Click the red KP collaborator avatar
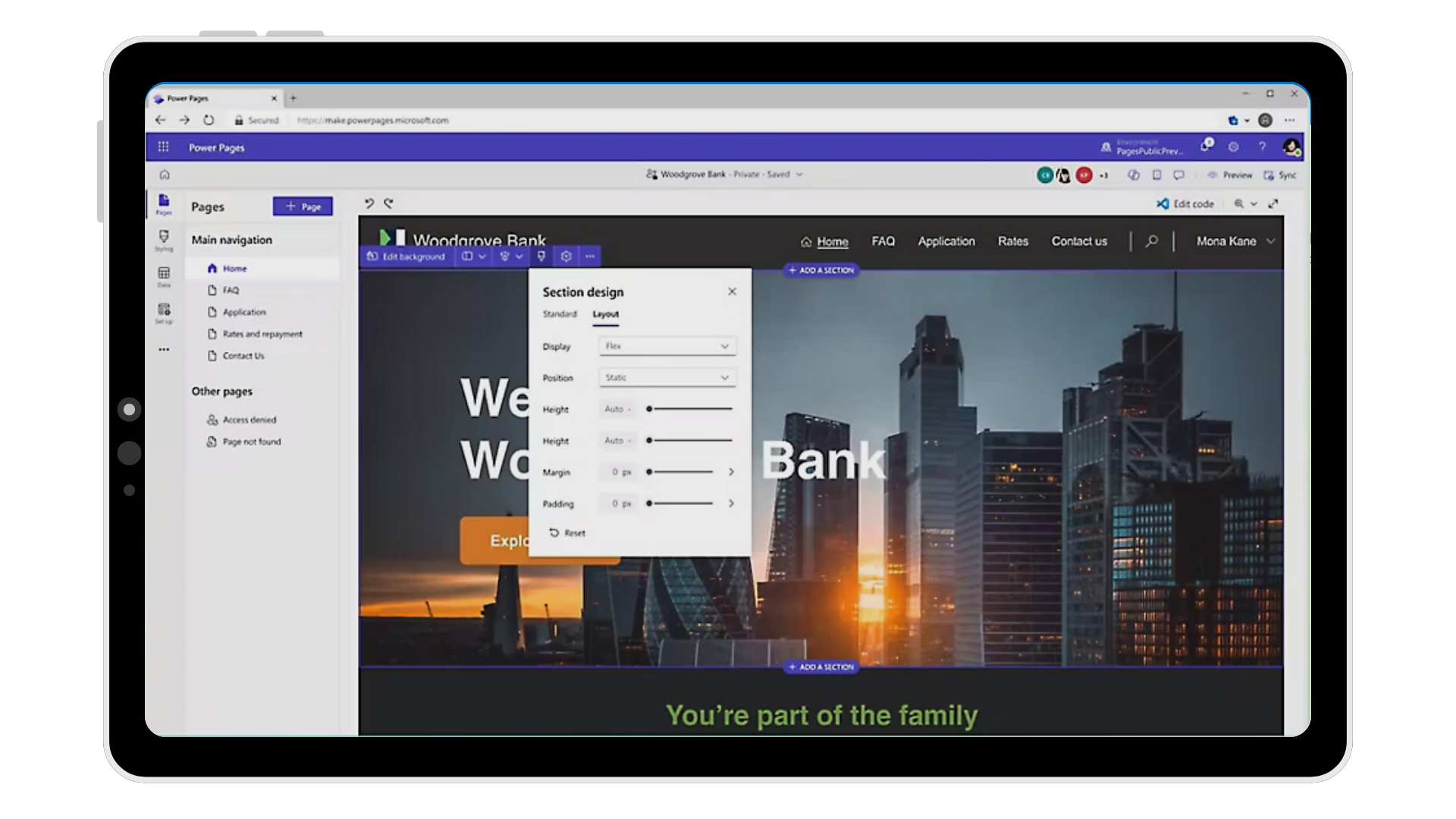 pos(1084,175)
